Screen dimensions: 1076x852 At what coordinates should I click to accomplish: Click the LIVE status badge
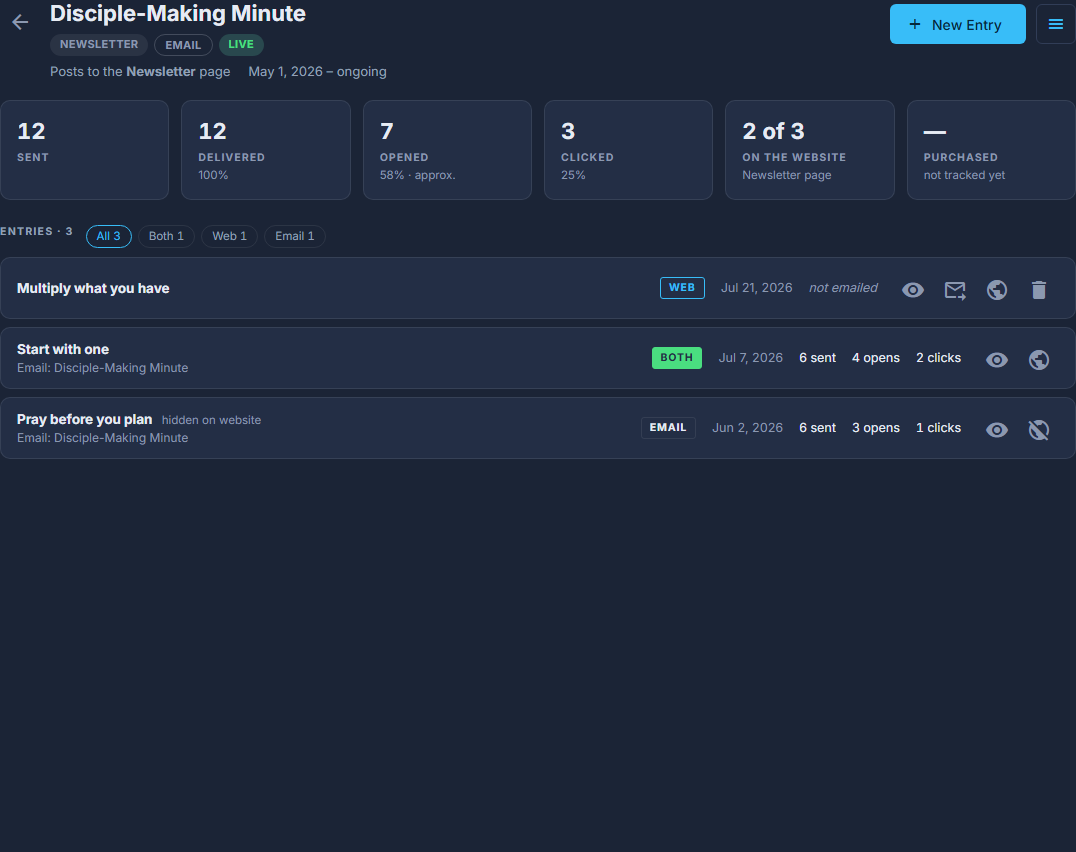coord(241,45)
